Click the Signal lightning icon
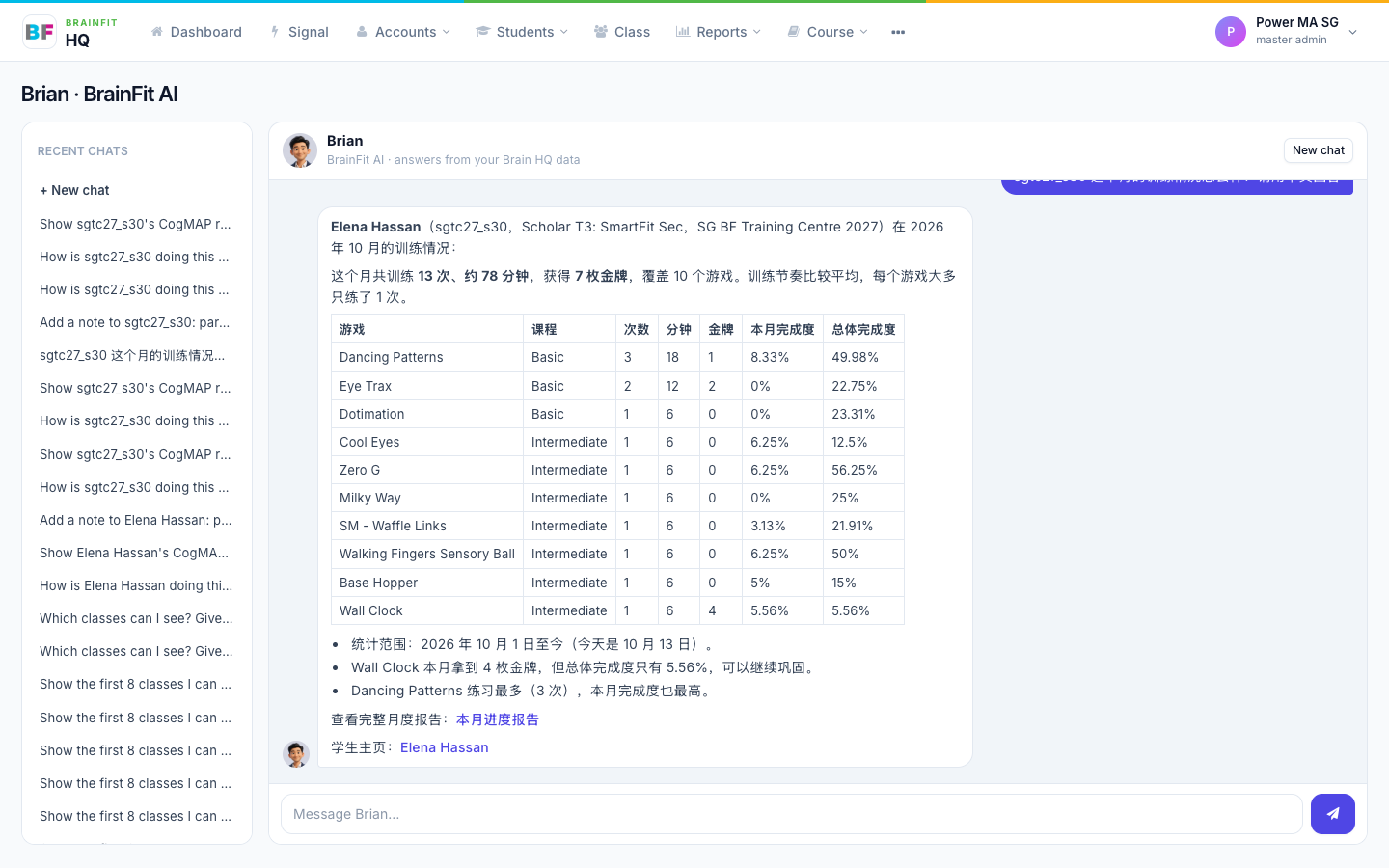 (275, 32)
